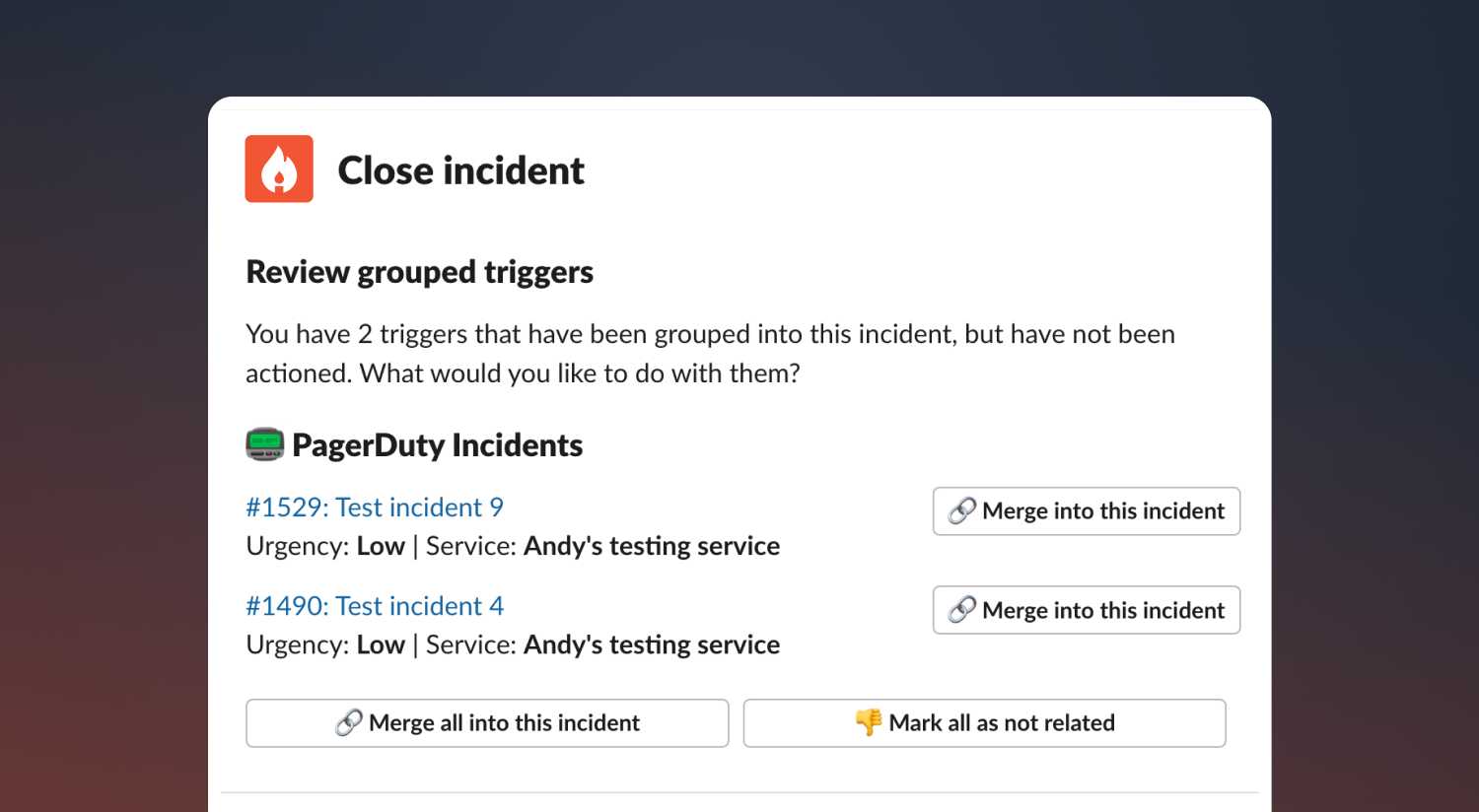Merge Test incident 9 into this incident
The width and height of the screenshot is (1479, 812).
click(1087, 511)
